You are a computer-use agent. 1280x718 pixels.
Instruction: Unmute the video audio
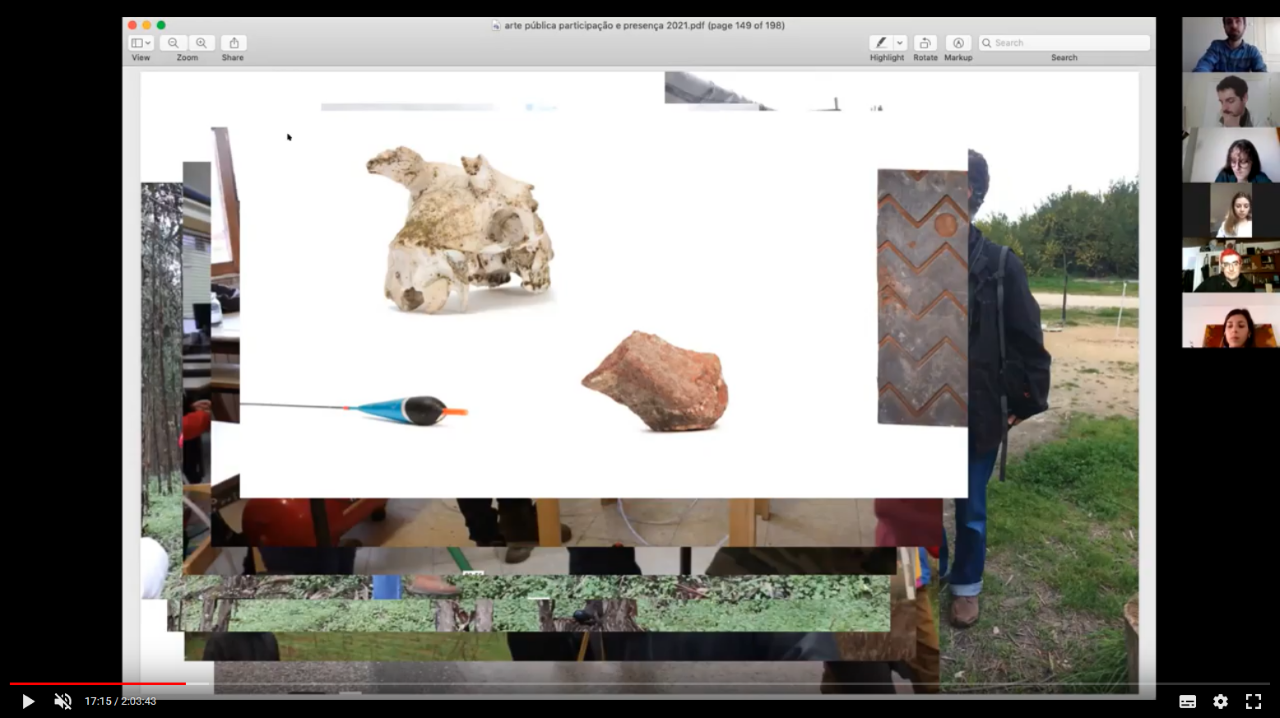tap(62, 701)
